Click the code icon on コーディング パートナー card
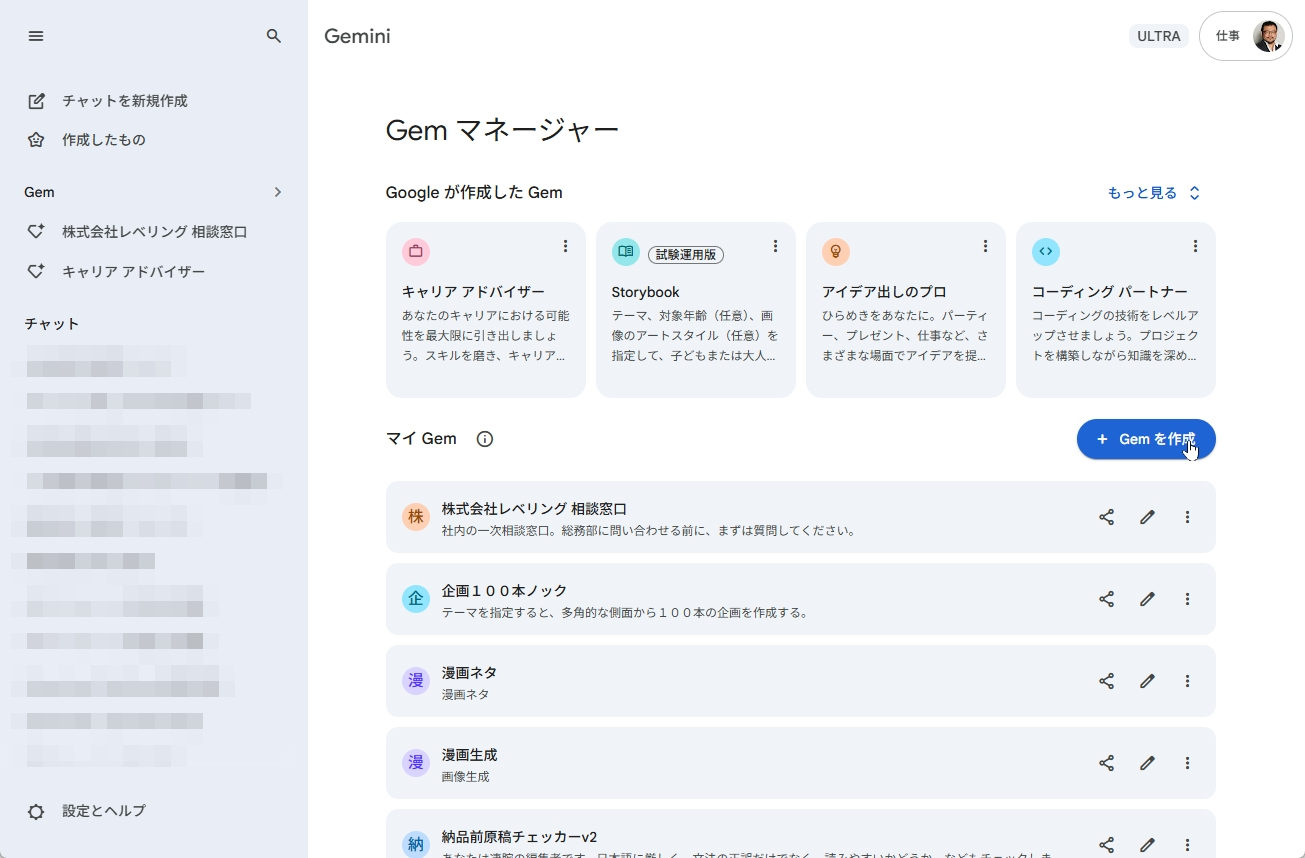 [1046, 251]
